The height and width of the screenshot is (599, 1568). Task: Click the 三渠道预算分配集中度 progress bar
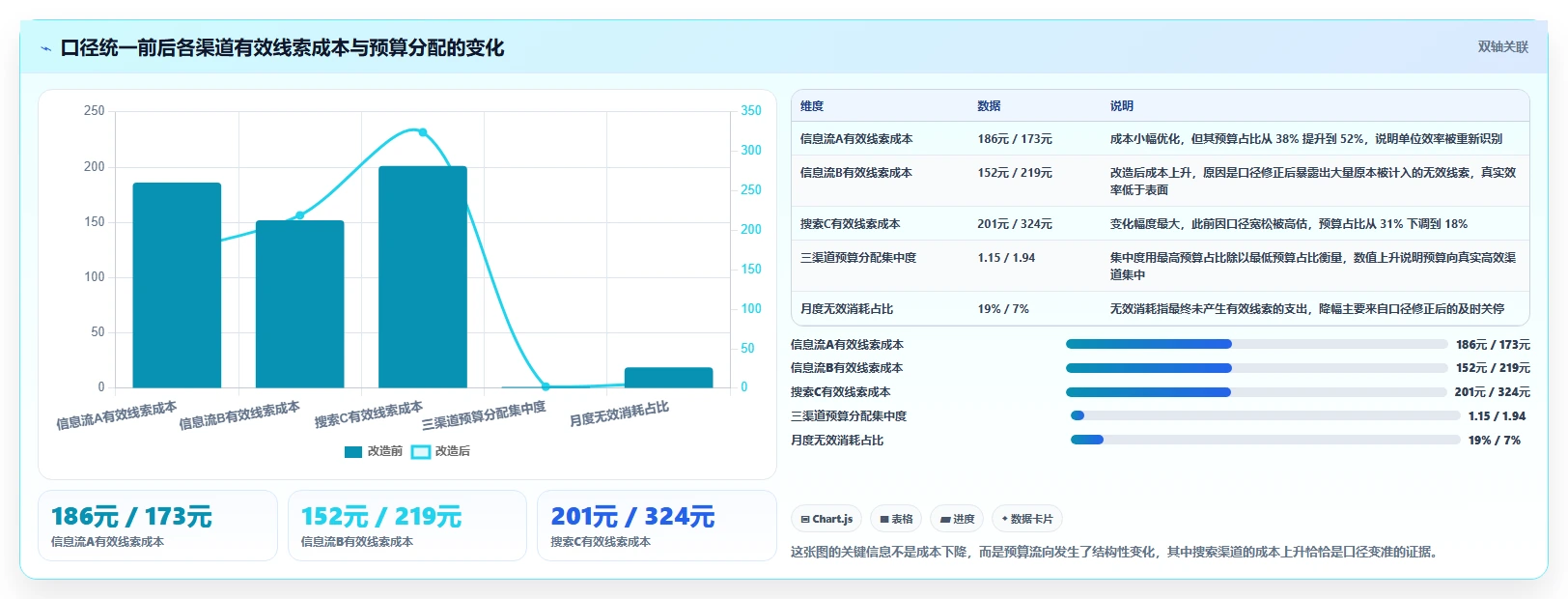[x=1265, y=415]
